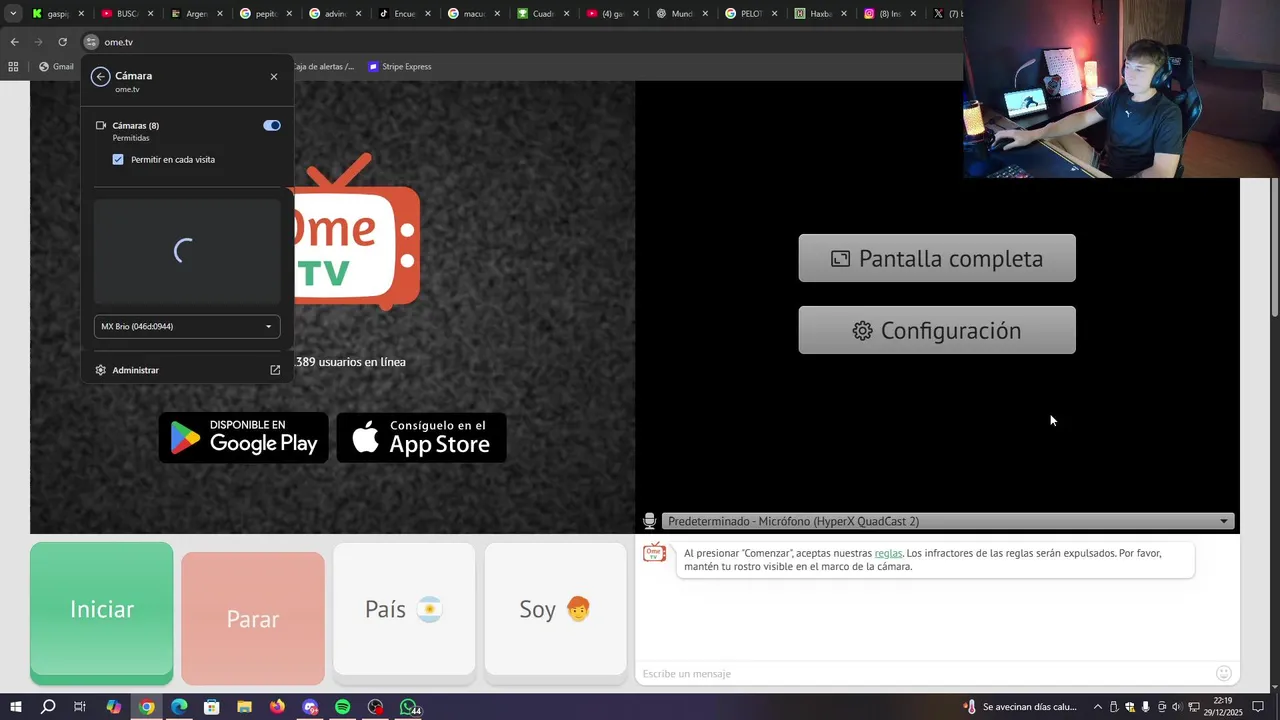Viewport: 1280px width, 720px height.
Task: Open Copilot from the taskbar
Action: pos(114,707)
